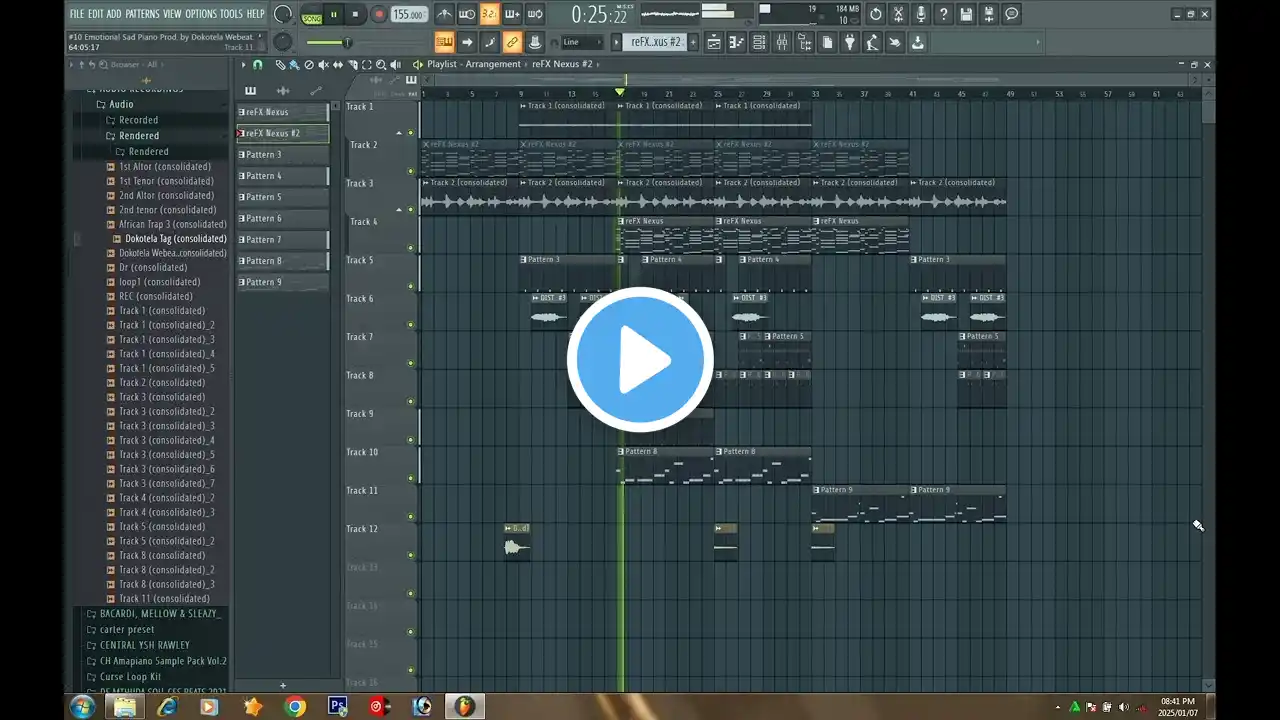Click the red record button
Viewport: 1280px width, 720px height.
[x=378, y=14]
